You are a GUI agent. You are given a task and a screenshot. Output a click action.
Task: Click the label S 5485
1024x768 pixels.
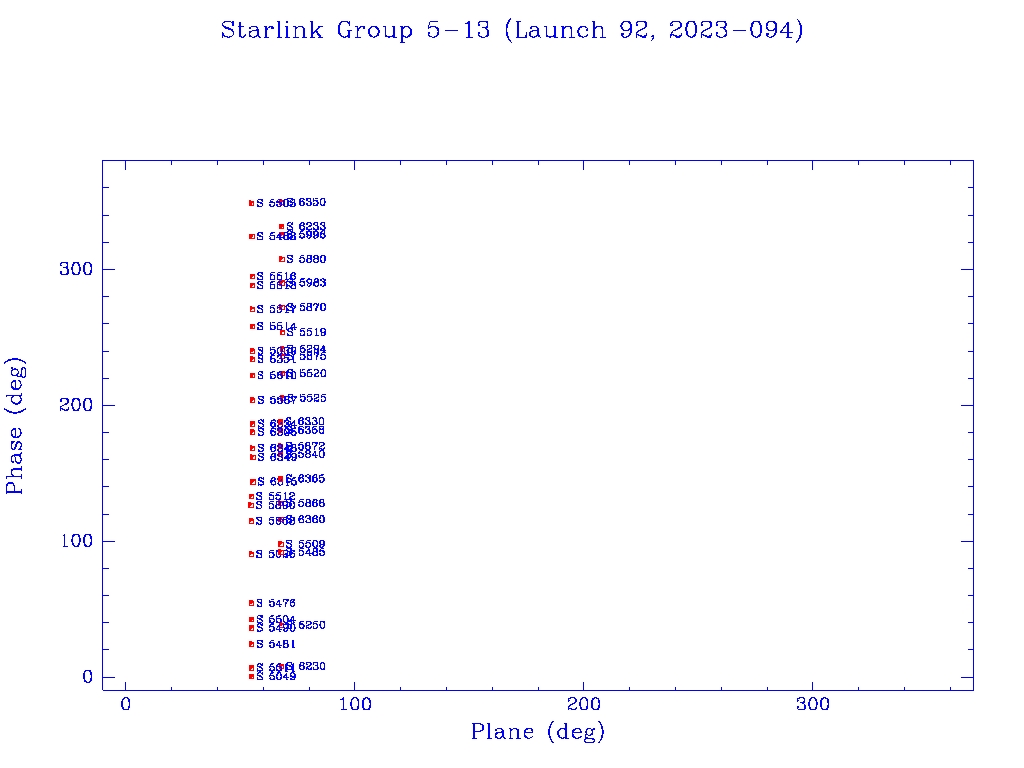(305, 552)
